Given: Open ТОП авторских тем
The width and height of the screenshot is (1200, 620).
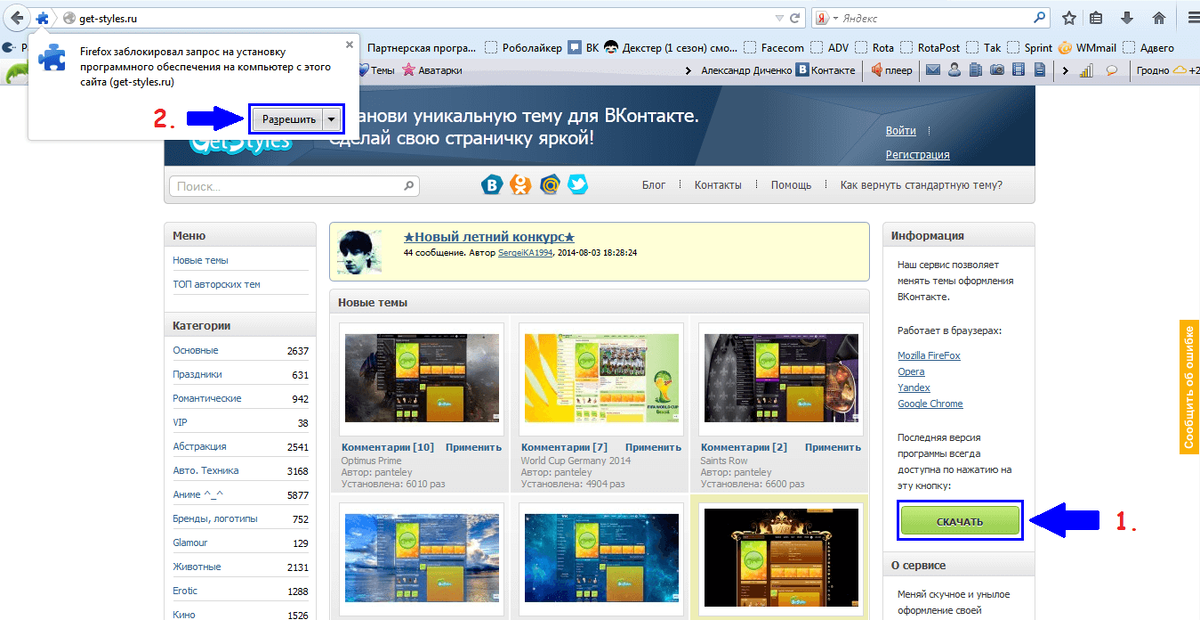Looking at the screenshot, I should (216, 284).
